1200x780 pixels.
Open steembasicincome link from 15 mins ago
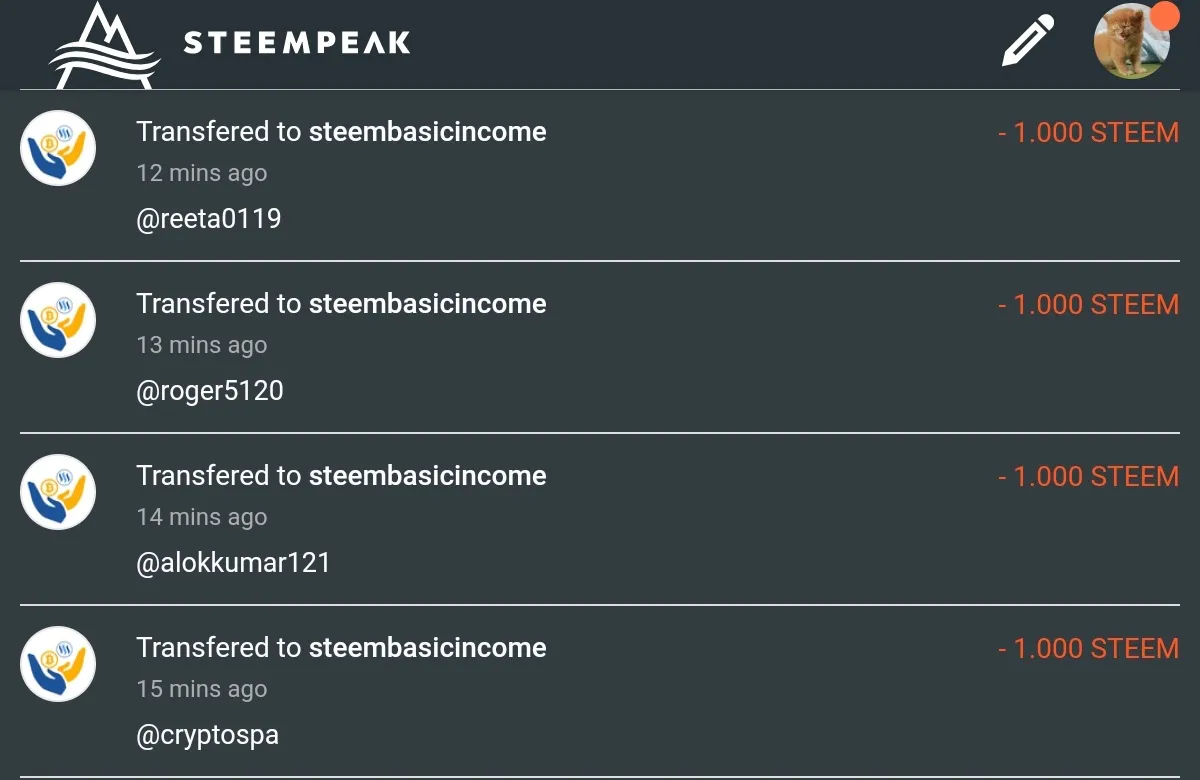click(428, 648)
